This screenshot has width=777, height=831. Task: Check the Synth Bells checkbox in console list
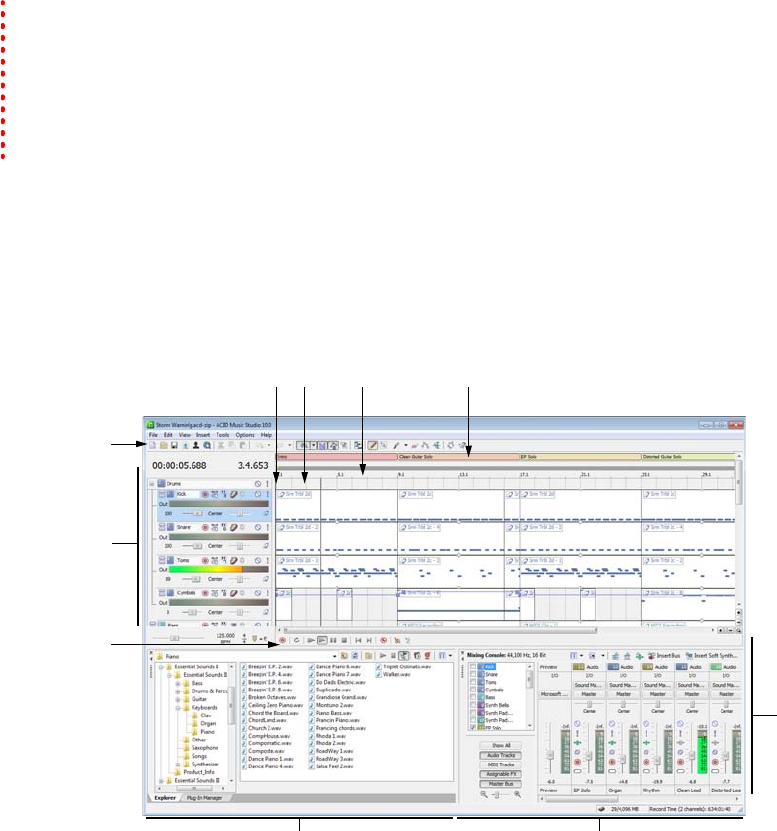(x=473, y=705)
